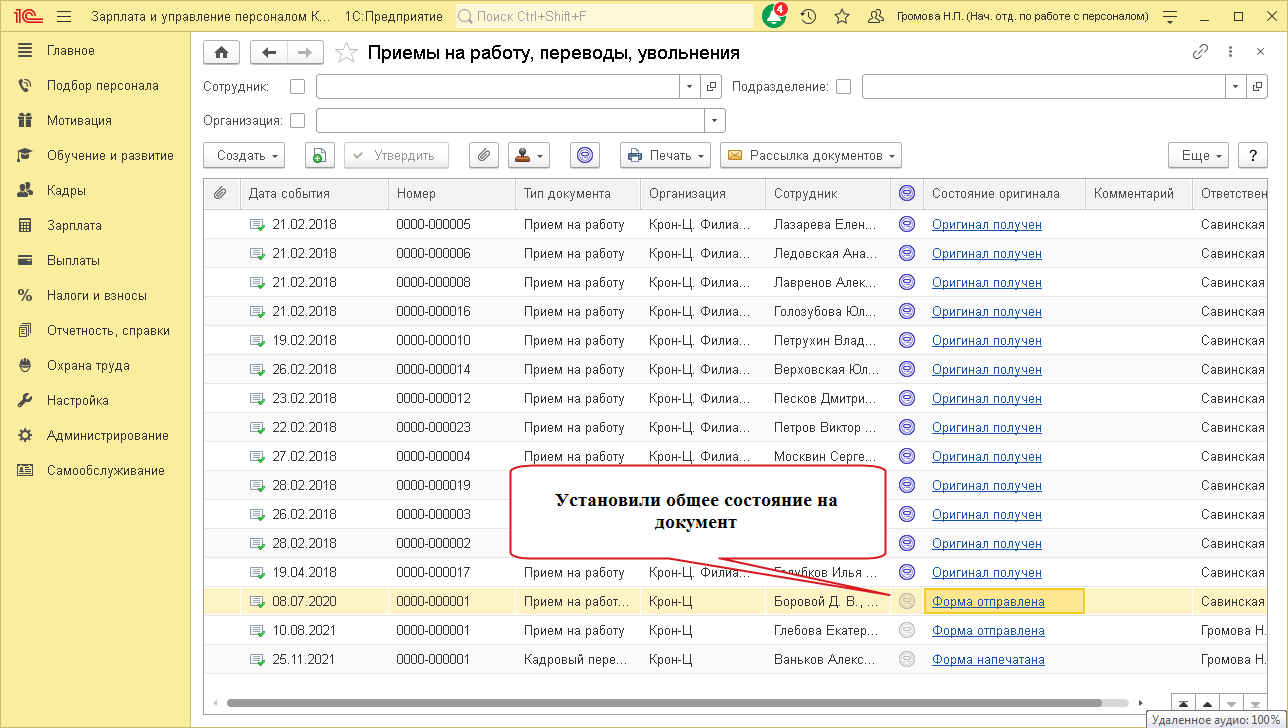Enable the Сотрудник filter checkbox
1288x728 pixels.
(297, 87)
